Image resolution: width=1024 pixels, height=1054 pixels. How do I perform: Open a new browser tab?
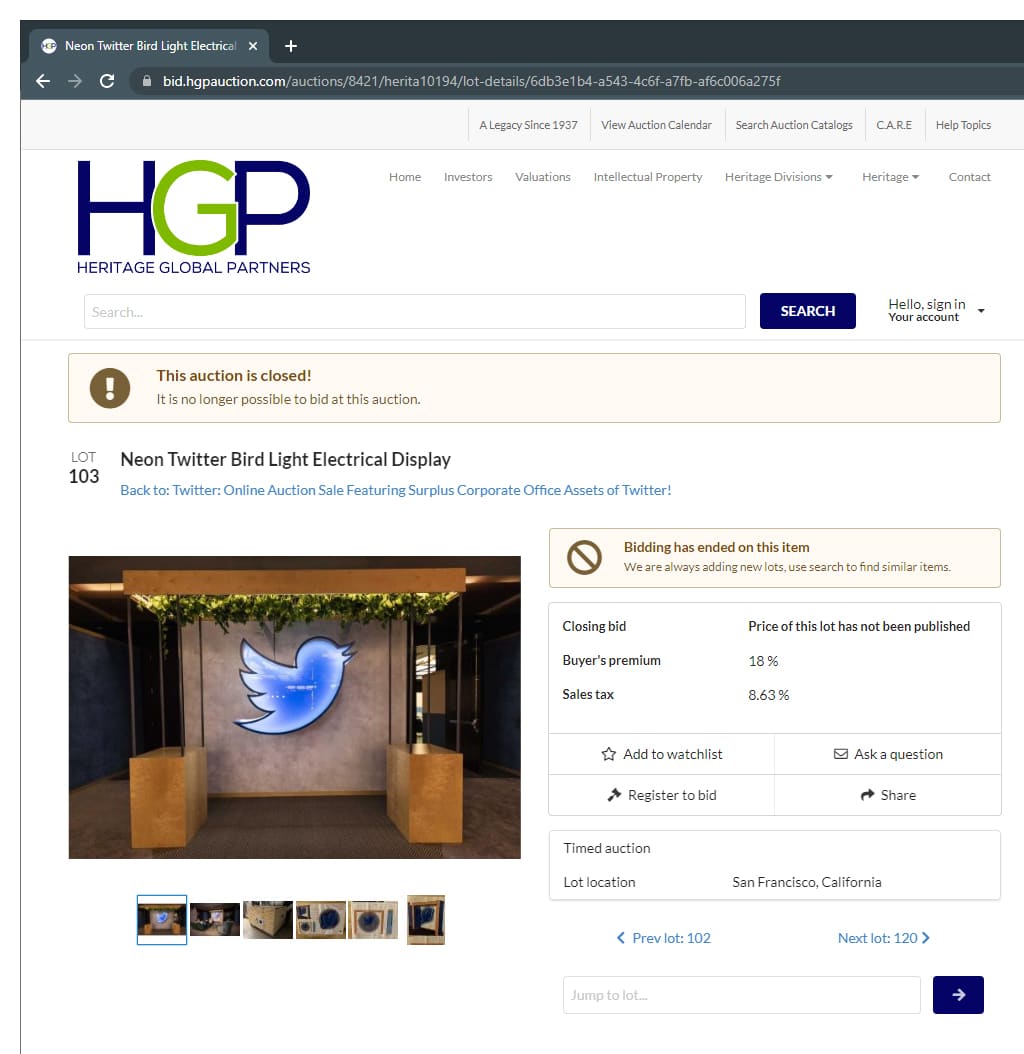(x=290, y=46)
